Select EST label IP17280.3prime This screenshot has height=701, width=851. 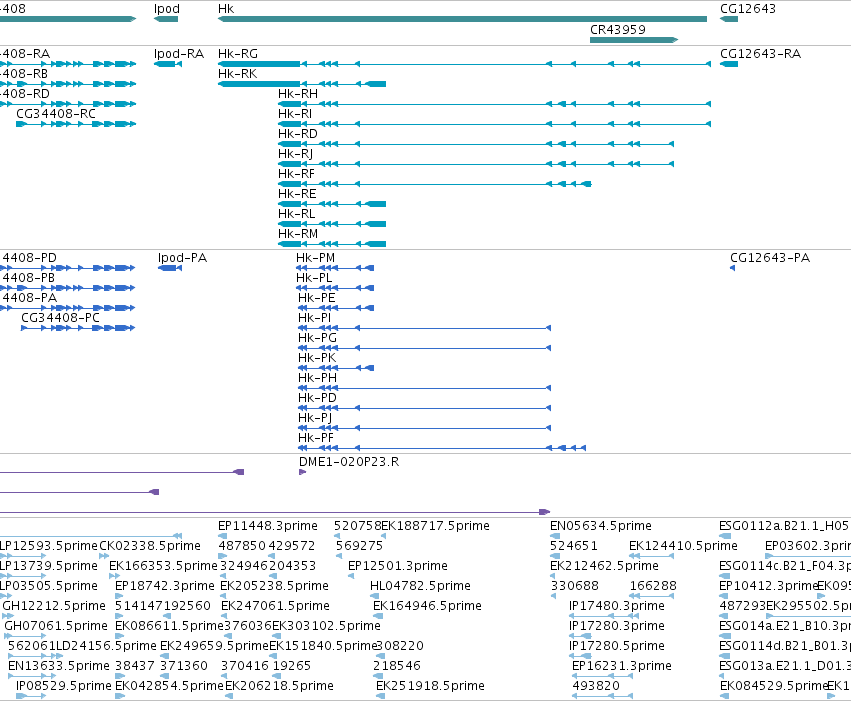point(617,626)
